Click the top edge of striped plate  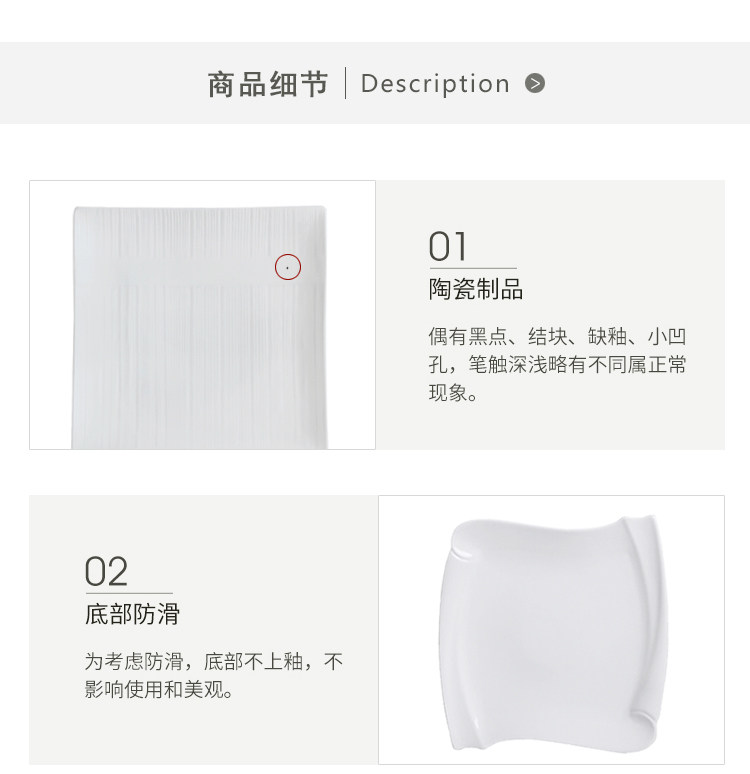199,208
